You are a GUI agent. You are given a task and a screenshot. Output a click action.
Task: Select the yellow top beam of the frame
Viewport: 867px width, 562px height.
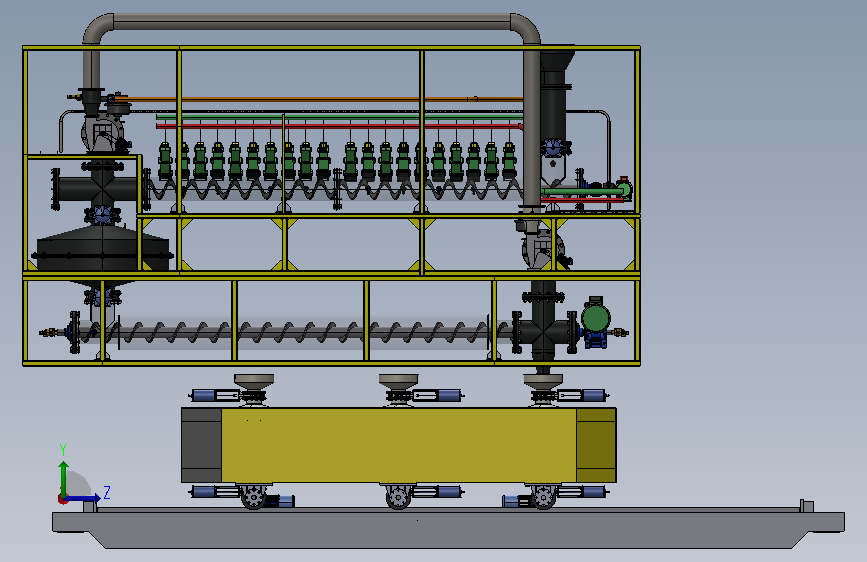[x=331, y=49]
